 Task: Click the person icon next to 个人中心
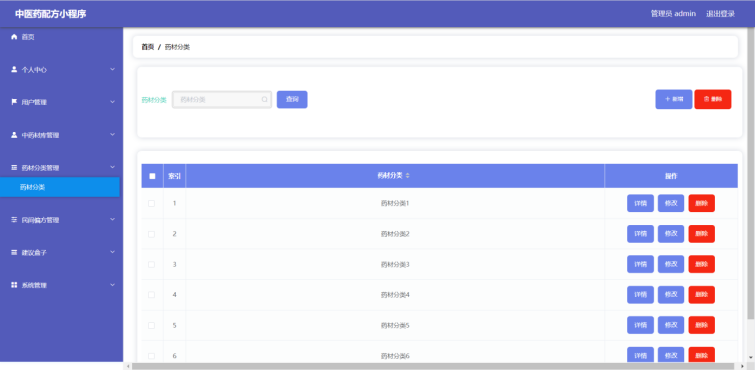(14, 69)
